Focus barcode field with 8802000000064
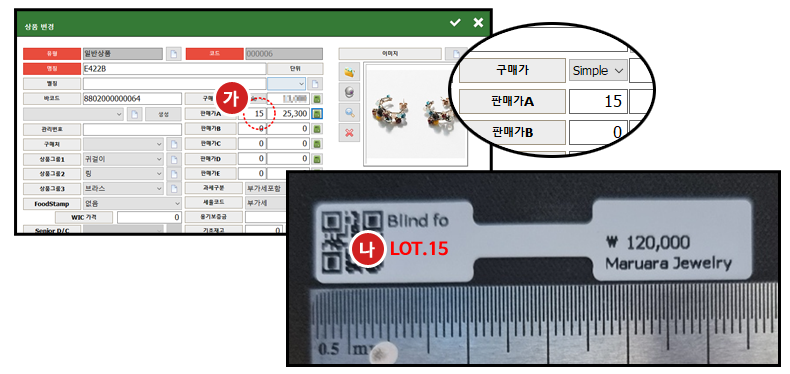790x374 pixels. click(133, 99)
